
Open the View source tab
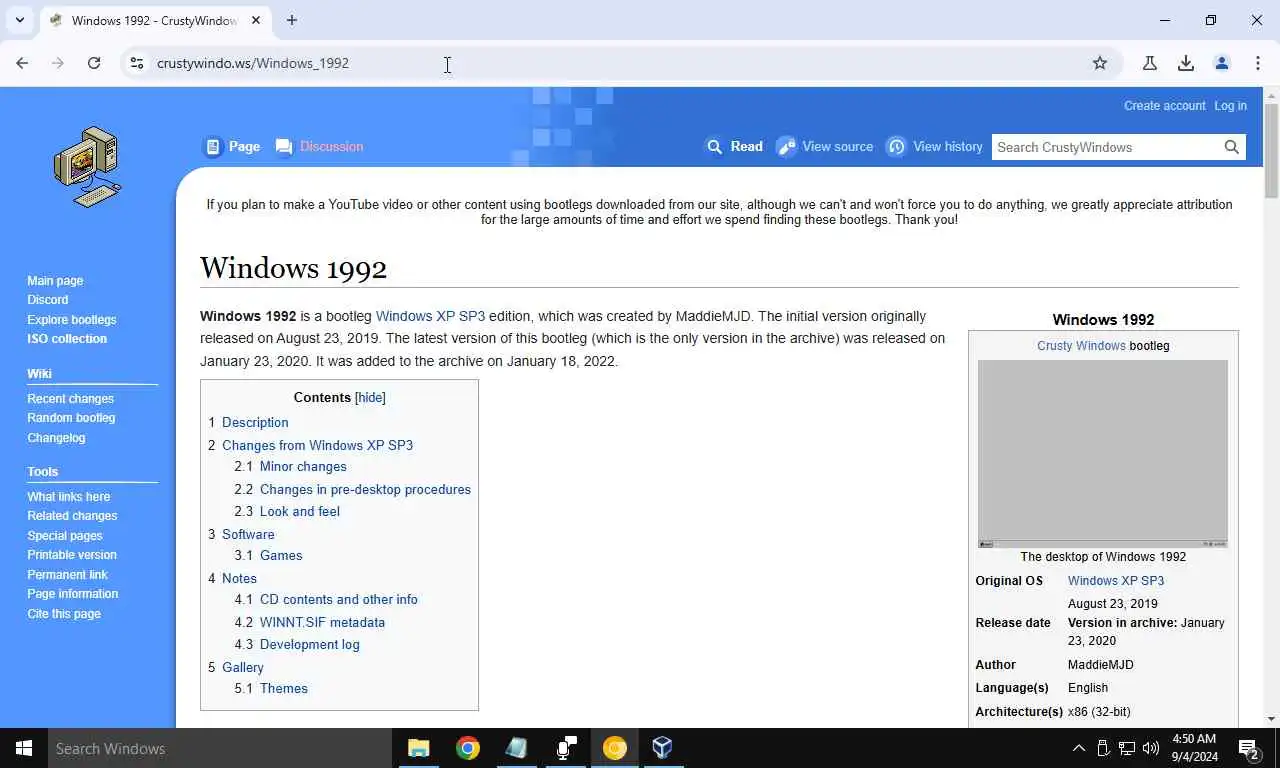point(825,146)
